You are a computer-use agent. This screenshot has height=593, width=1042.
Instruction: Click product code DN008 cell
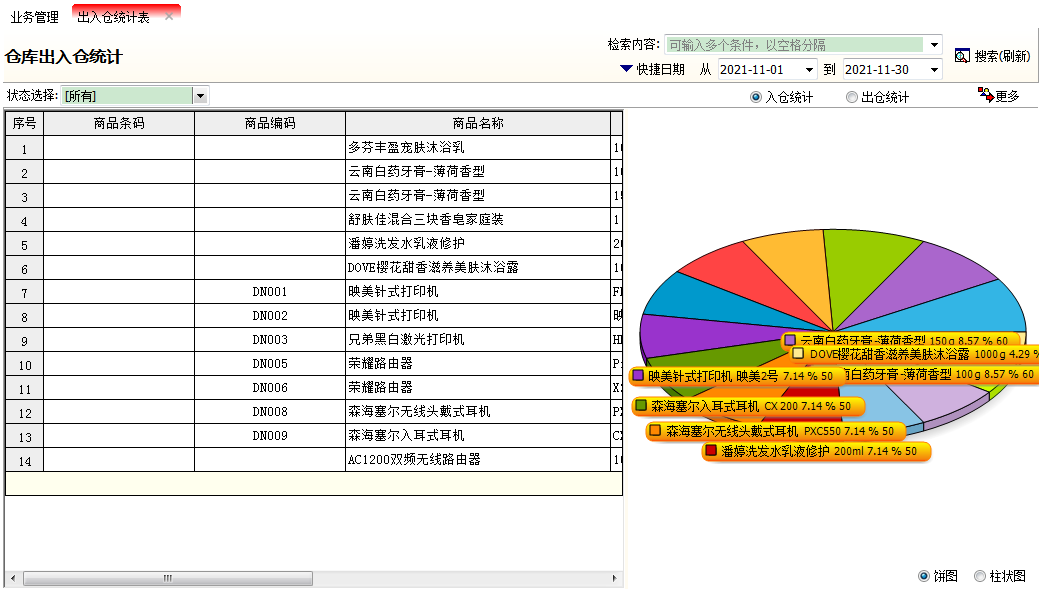270,412
